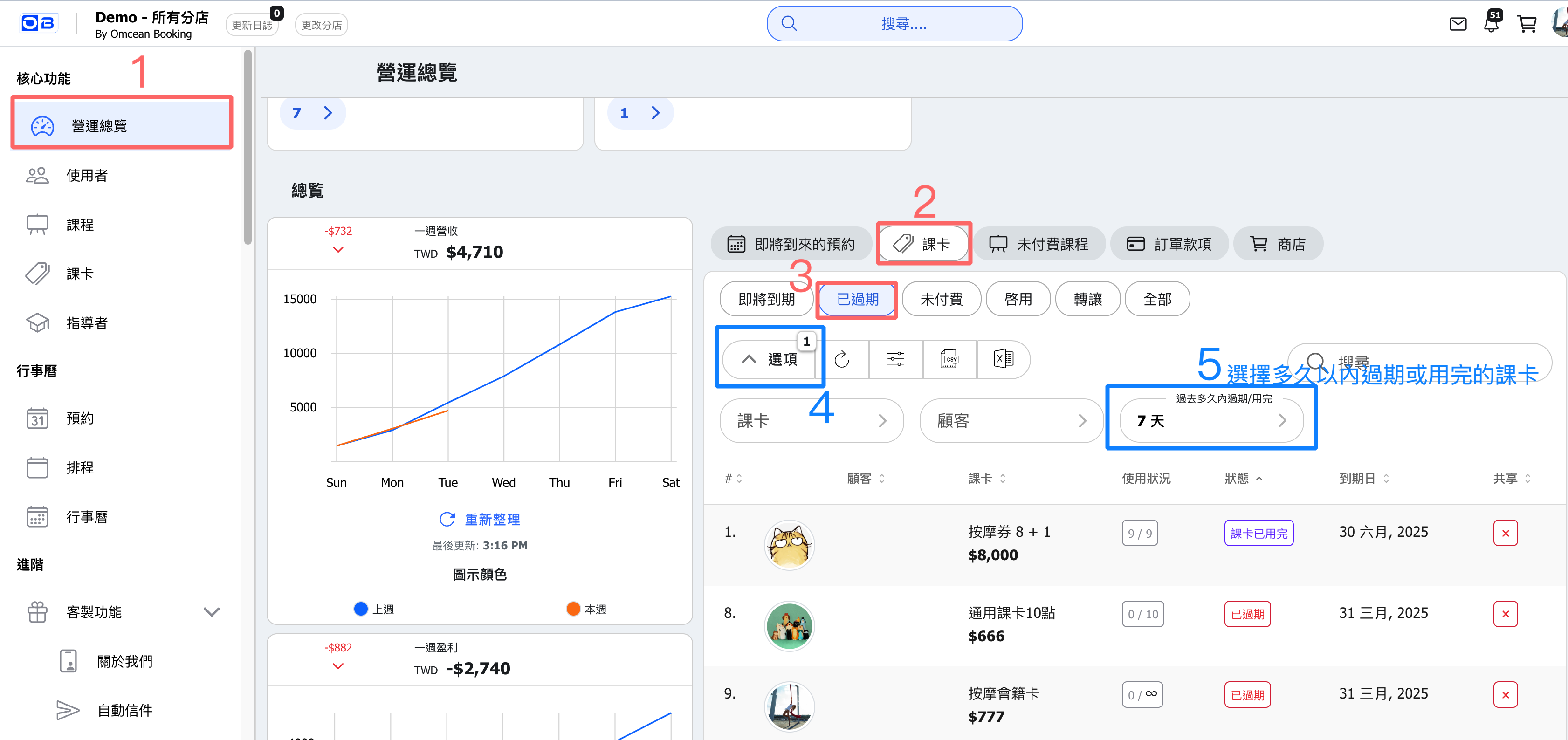Screen dimensions: 1568x740
Task: Click the 更改分店 button
Action: coord(321,25)
